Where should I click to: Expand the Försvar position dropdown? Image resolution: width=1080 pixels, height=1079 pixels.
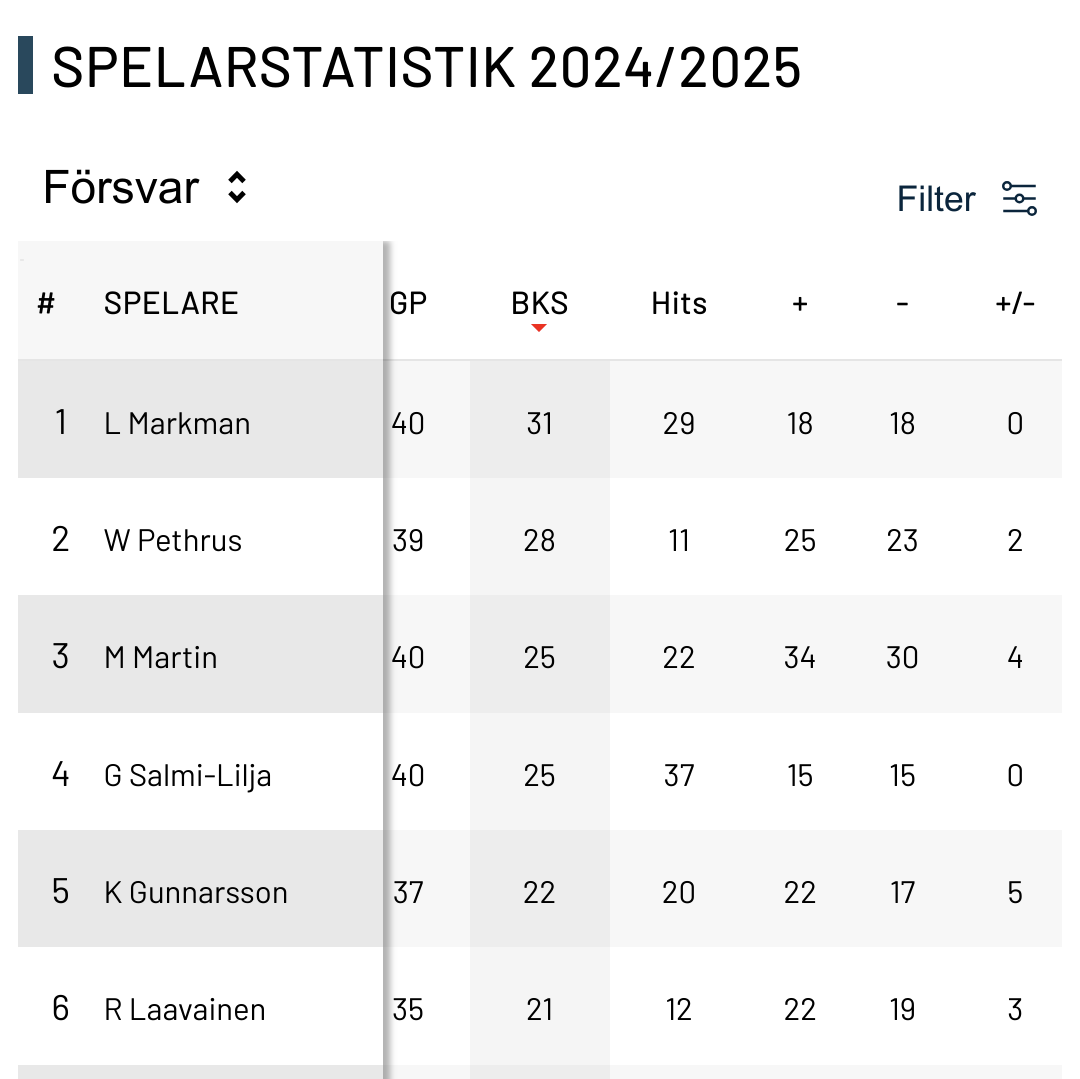coord(122,188)
